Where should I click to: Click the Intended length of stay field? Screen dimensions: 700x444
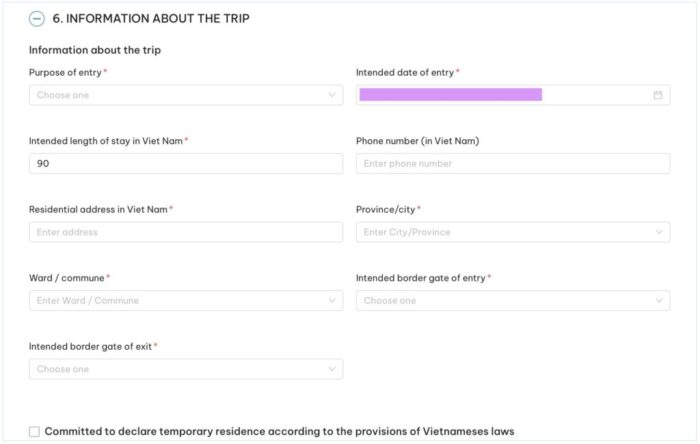tap(185, 163)
